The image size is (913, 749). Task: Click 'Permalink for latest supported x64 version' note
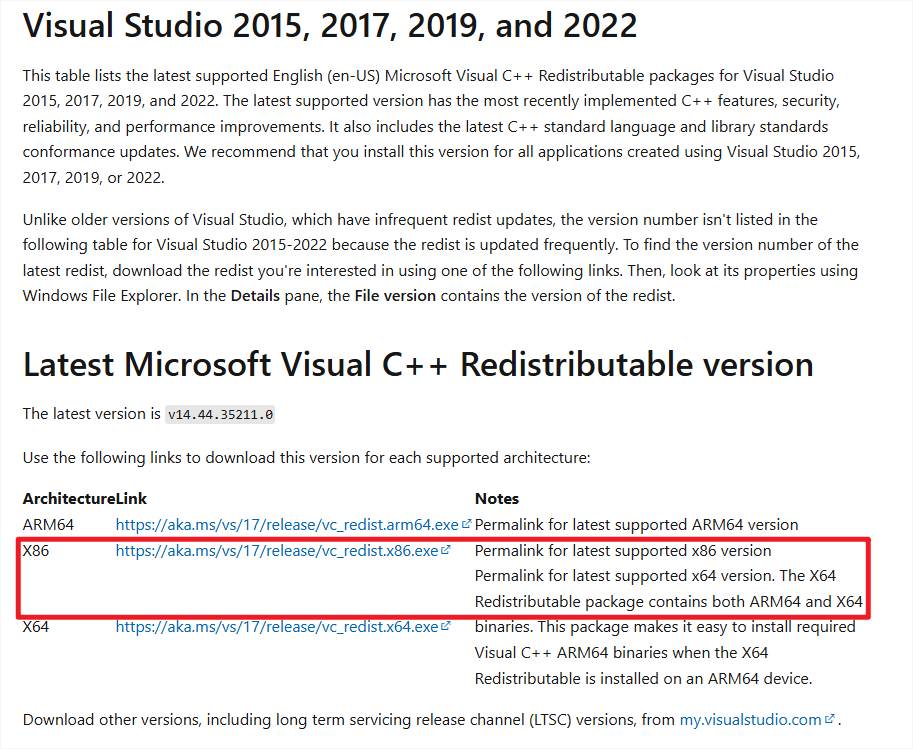pos(625,575)
